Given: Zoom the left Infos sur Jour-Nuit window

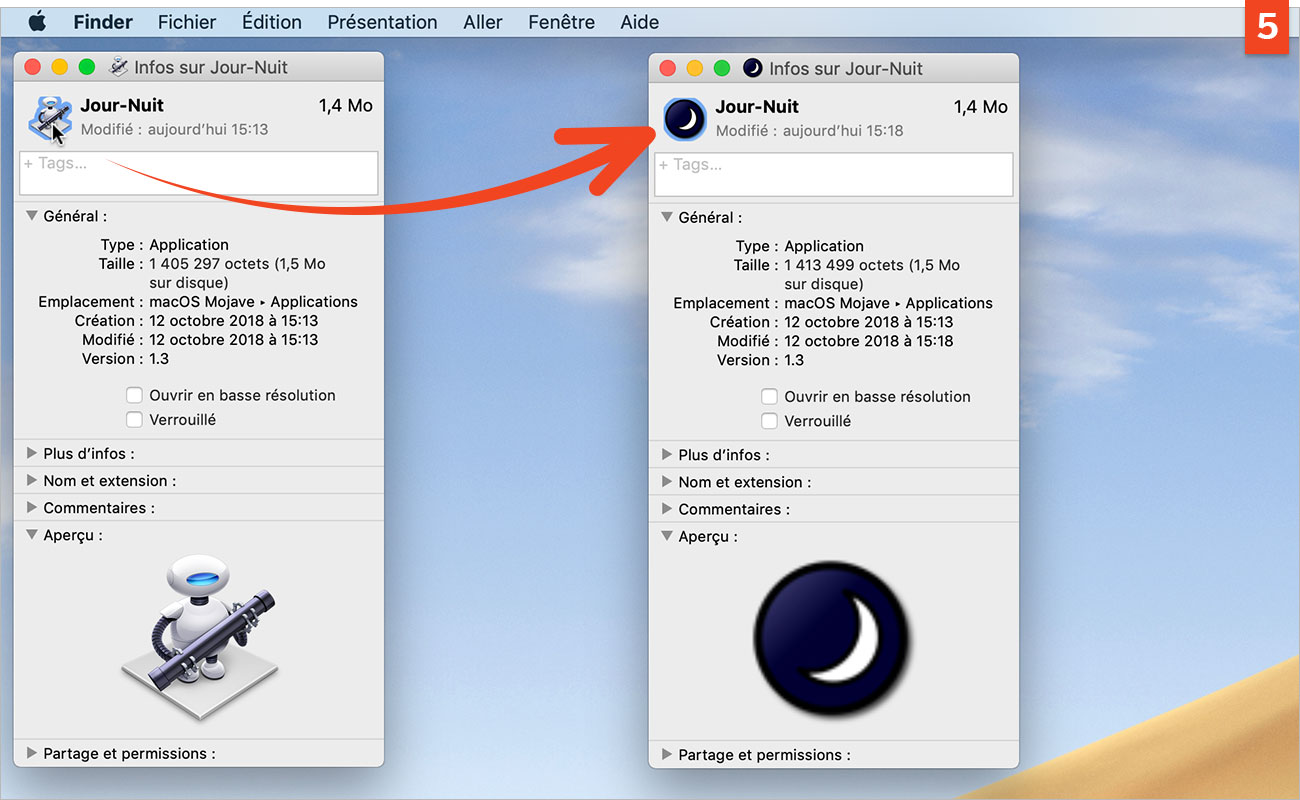Looking at the screenshot, I should click(86, 67).
